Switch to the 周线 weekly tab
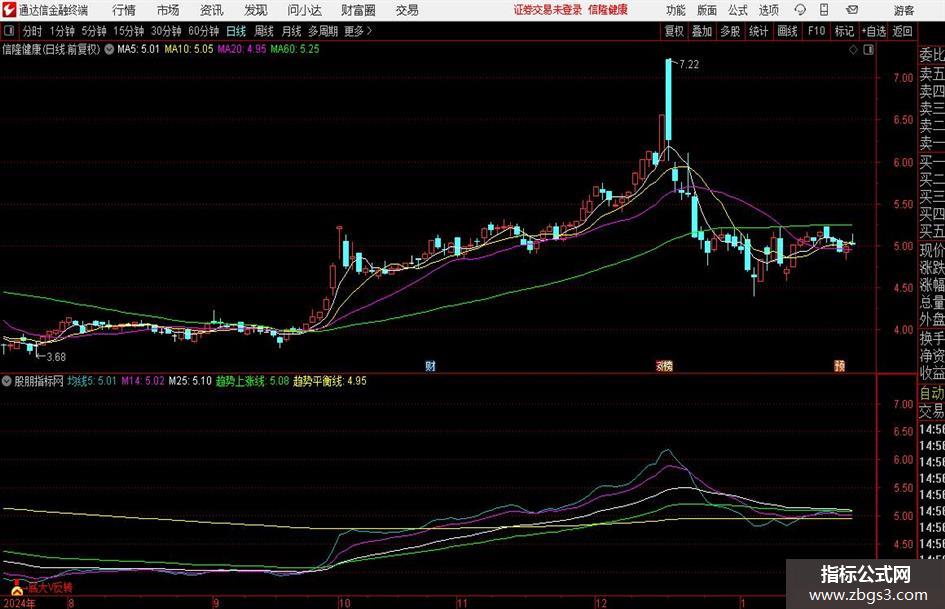The height and width of the screenshot is (609, 945). 264,31
